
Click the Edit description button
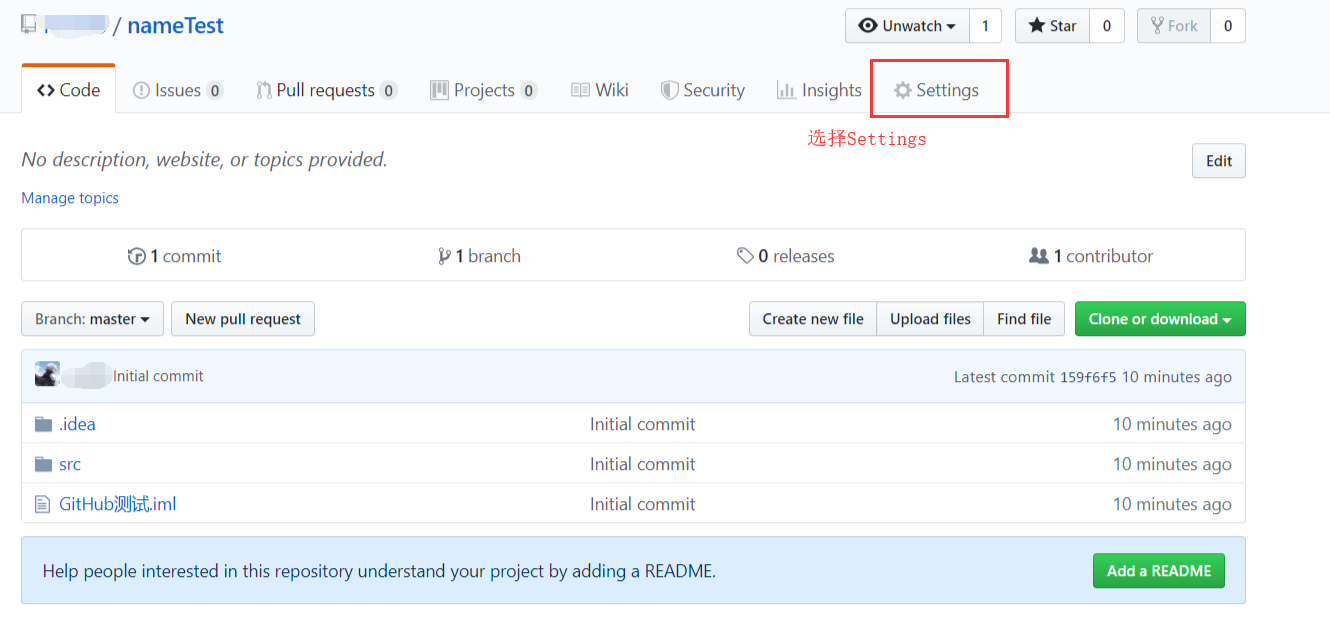(1218, 160)
